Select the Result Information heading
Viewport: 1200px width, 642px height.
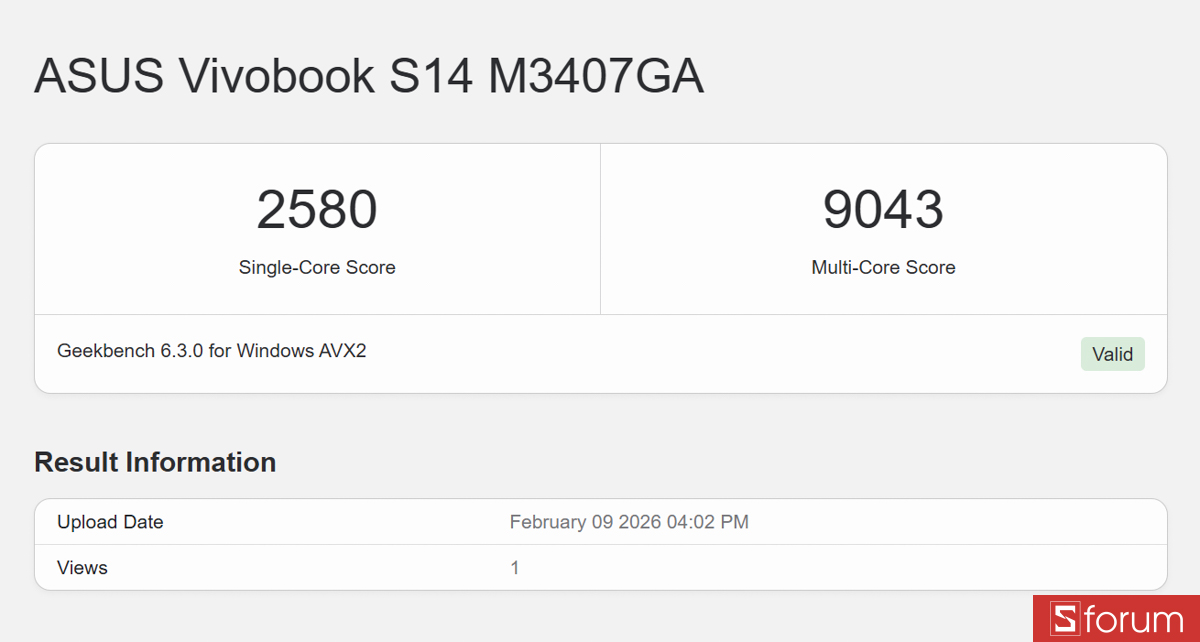click(155, 462)
